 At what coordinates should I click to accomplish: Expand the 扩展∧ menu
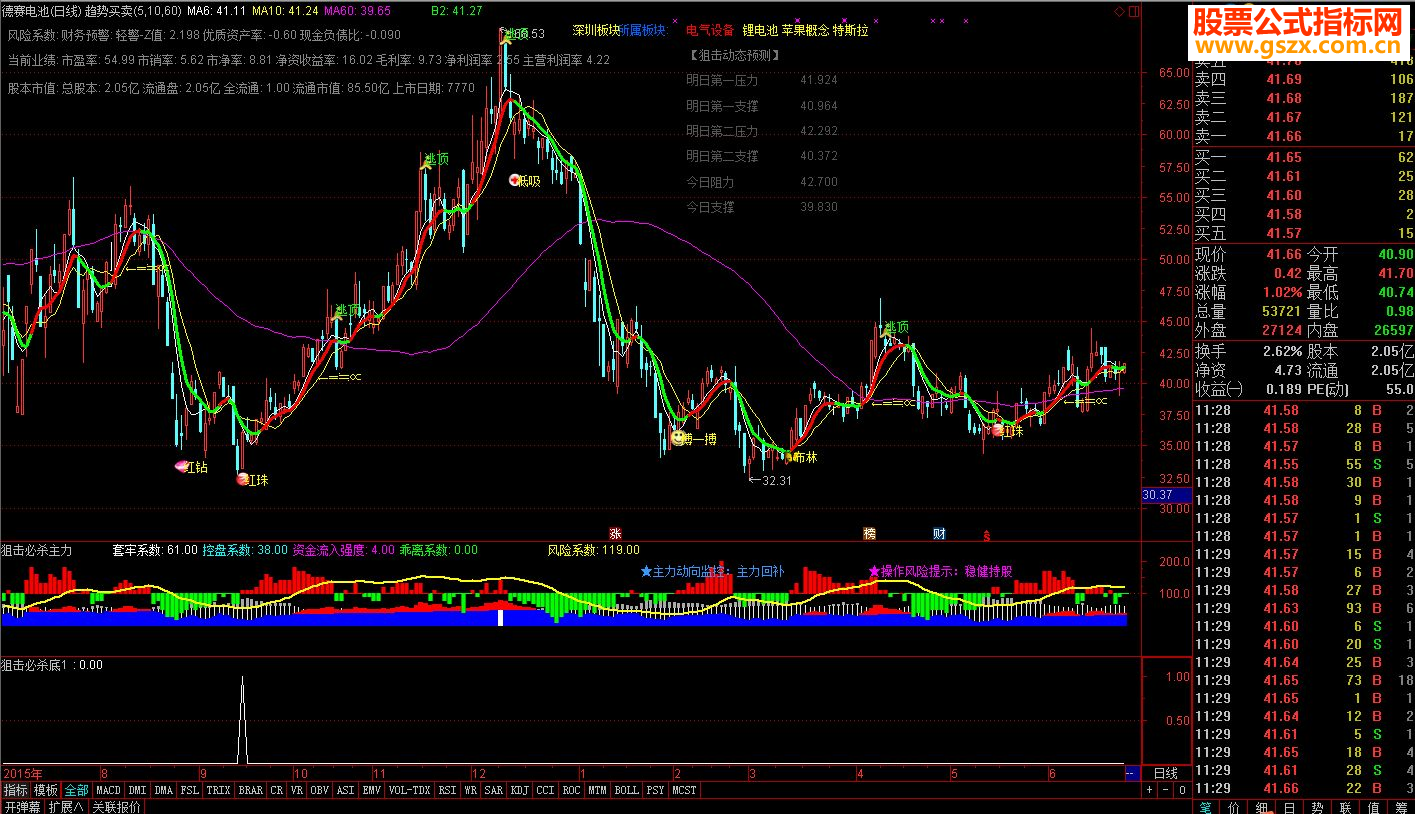[66, 806]
